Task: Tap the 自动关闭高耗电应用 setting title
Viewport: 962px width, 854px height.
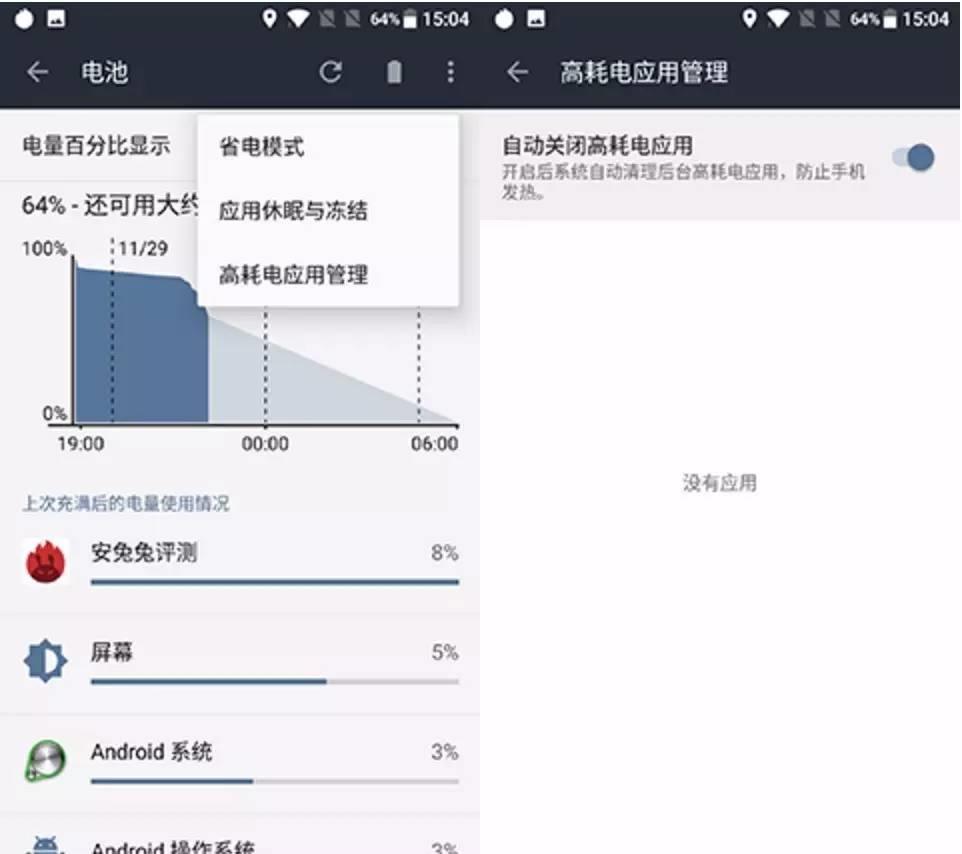Action: click(598, 146)
